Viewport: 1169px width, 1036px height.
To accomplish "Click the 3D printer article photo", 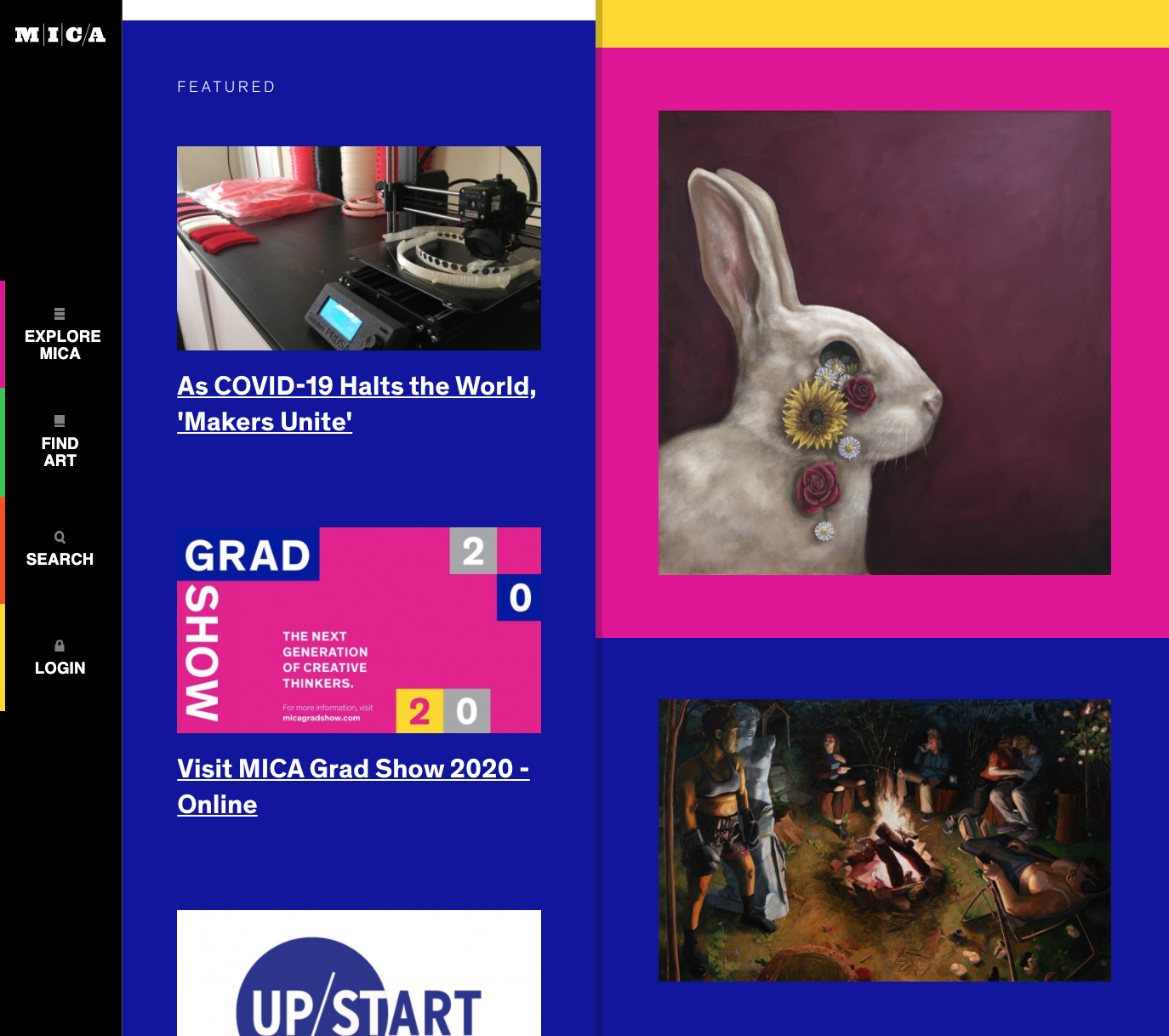I will [359, 248].
